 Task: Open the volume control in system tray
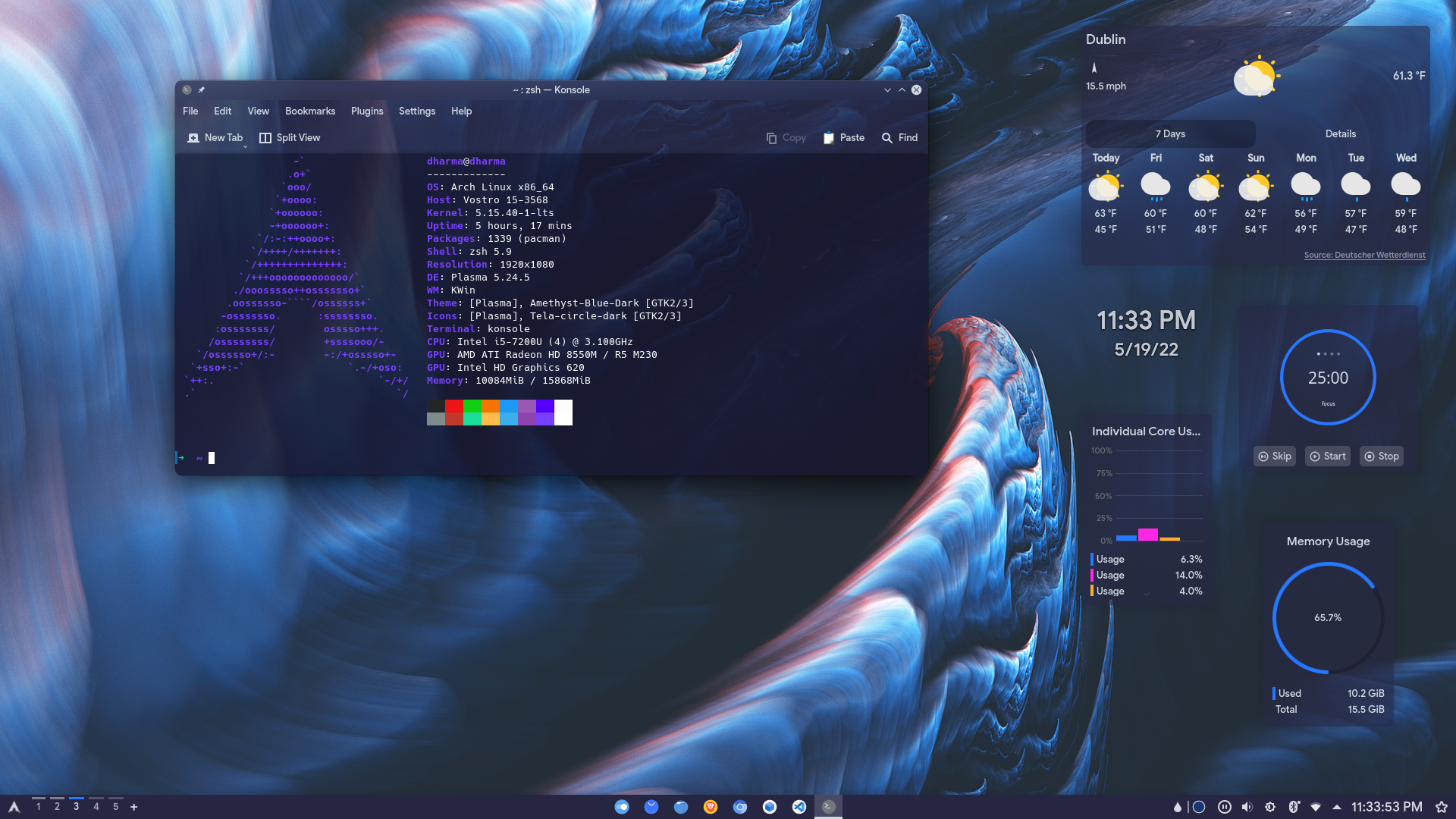1247,807
